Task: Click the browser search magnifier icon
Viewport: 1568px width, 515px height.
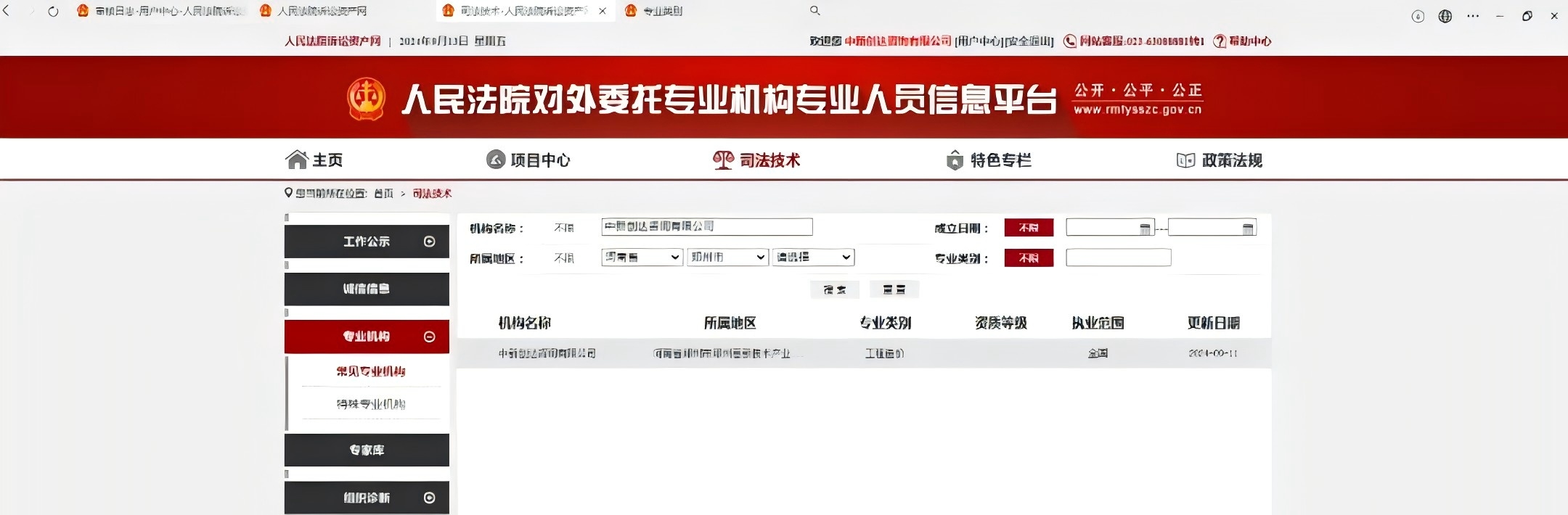Action: coord(815,11)
